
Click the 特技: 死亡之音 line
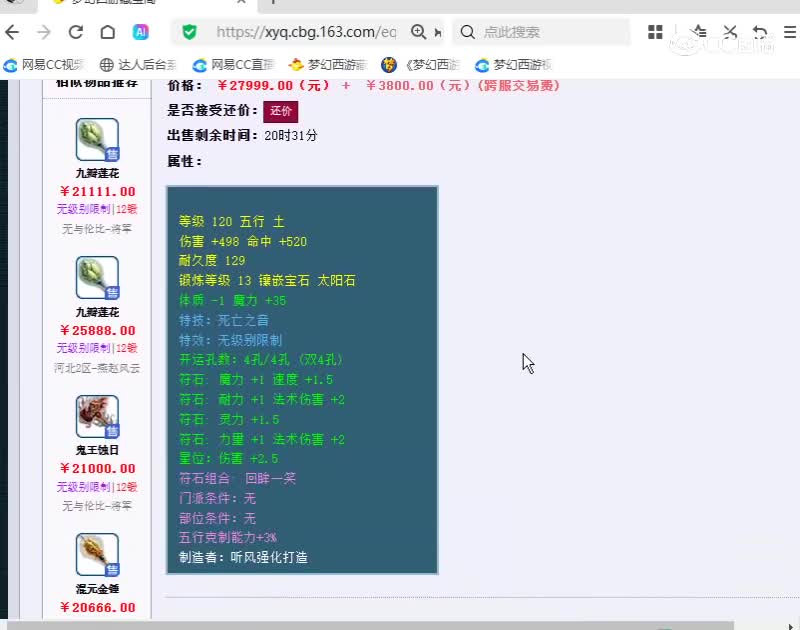pos(223,320)
